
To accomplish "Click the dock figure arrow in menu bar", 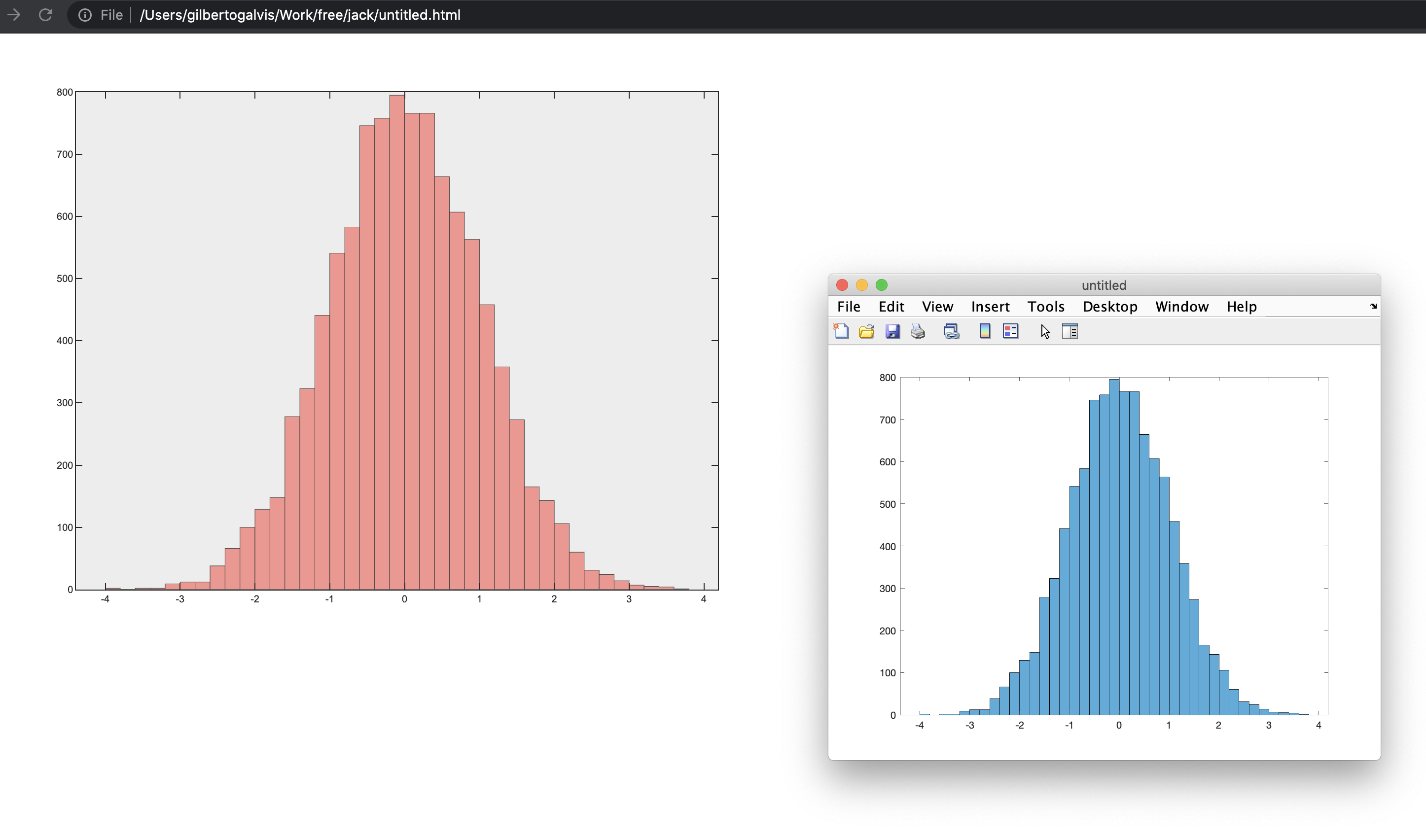I will (1373, 306).
